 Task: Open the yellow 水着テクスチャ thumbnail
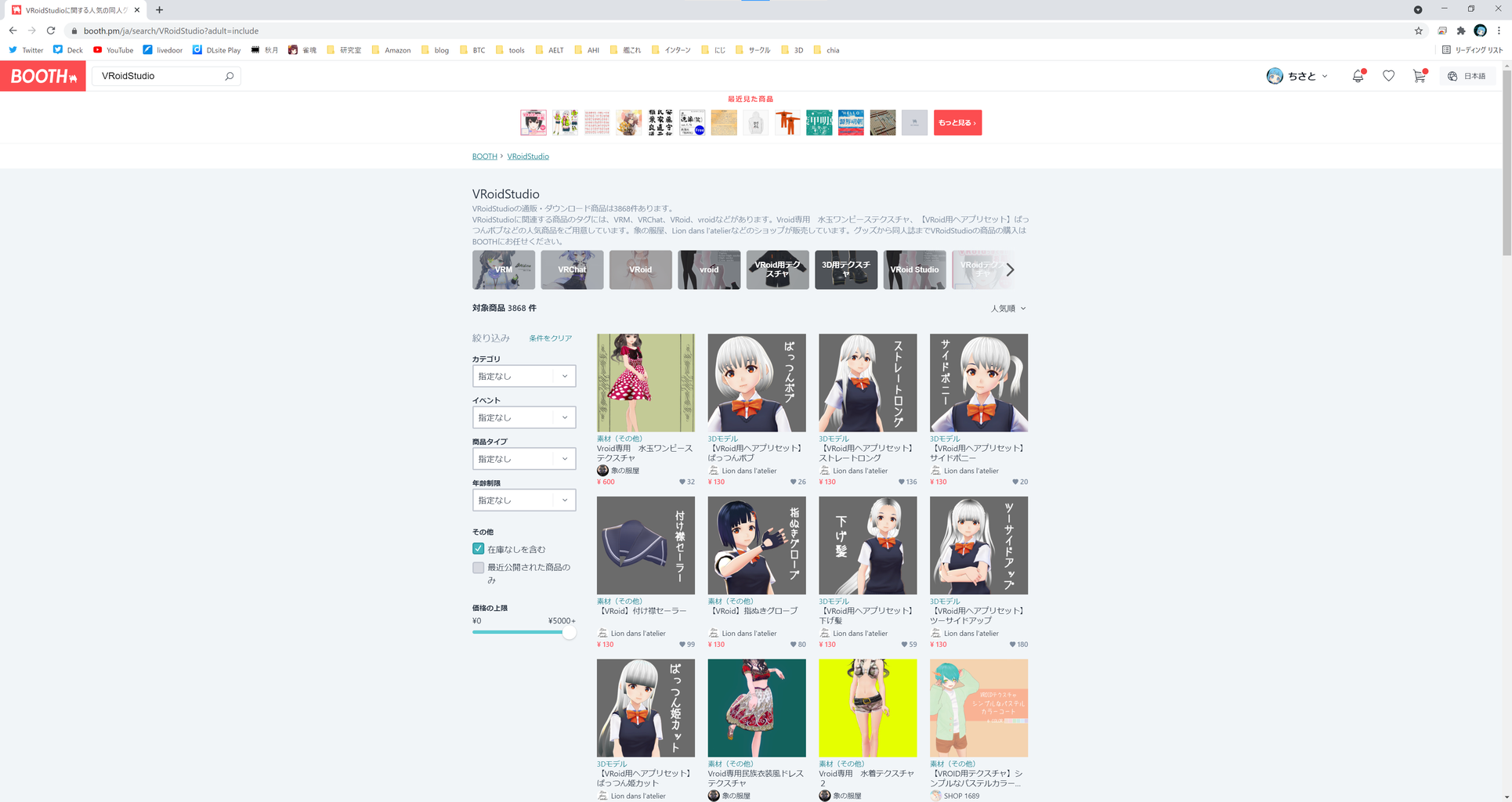(x=868, y=708)
